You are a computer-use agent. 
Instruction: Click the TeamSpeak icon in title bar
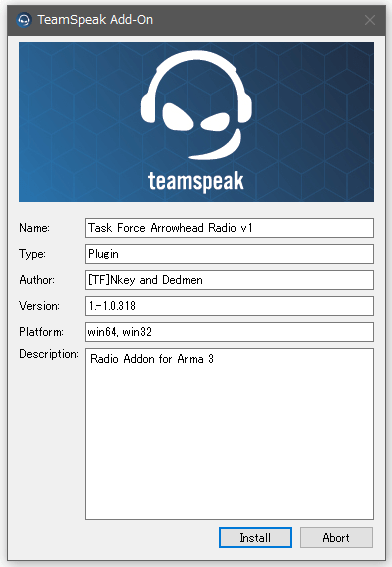pyautogui.click(x=24, y=20)
